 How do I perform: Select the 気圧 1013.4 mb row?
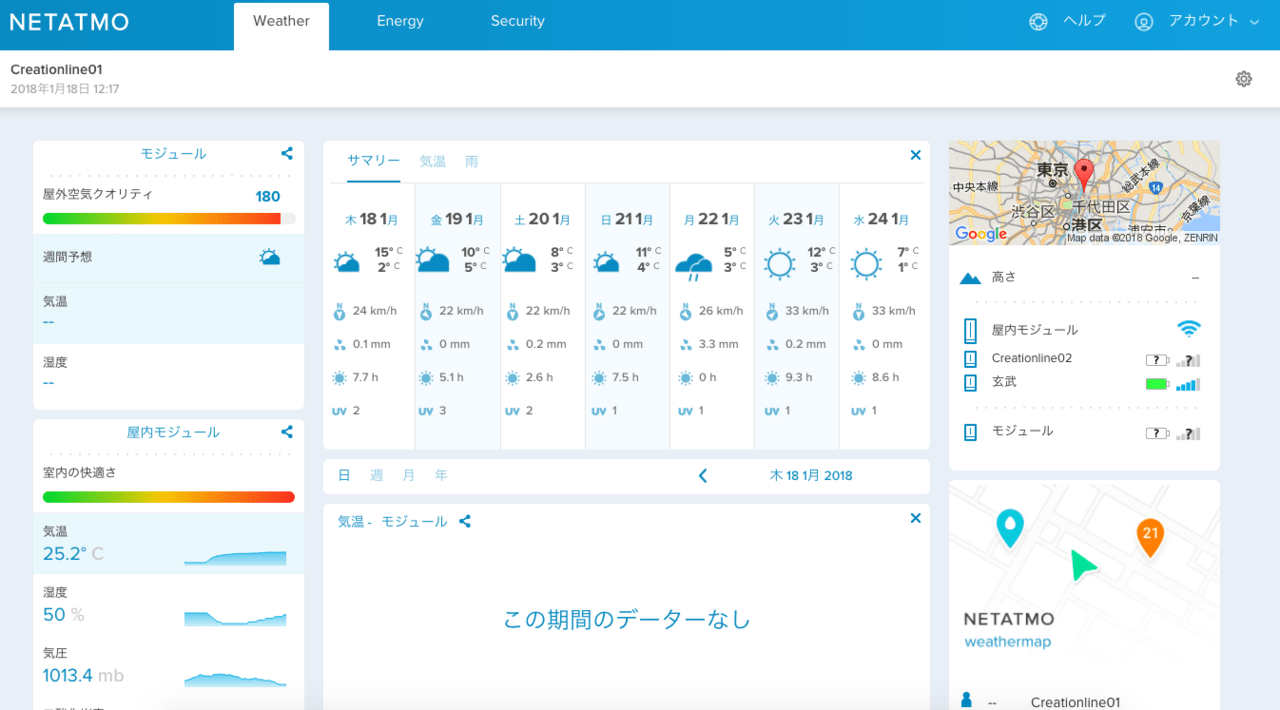168,666
